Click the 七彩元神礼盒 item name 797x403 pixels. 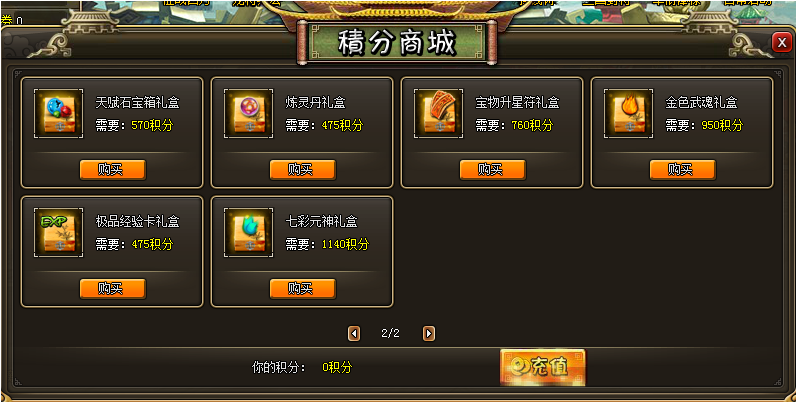[x=321, y=222]
